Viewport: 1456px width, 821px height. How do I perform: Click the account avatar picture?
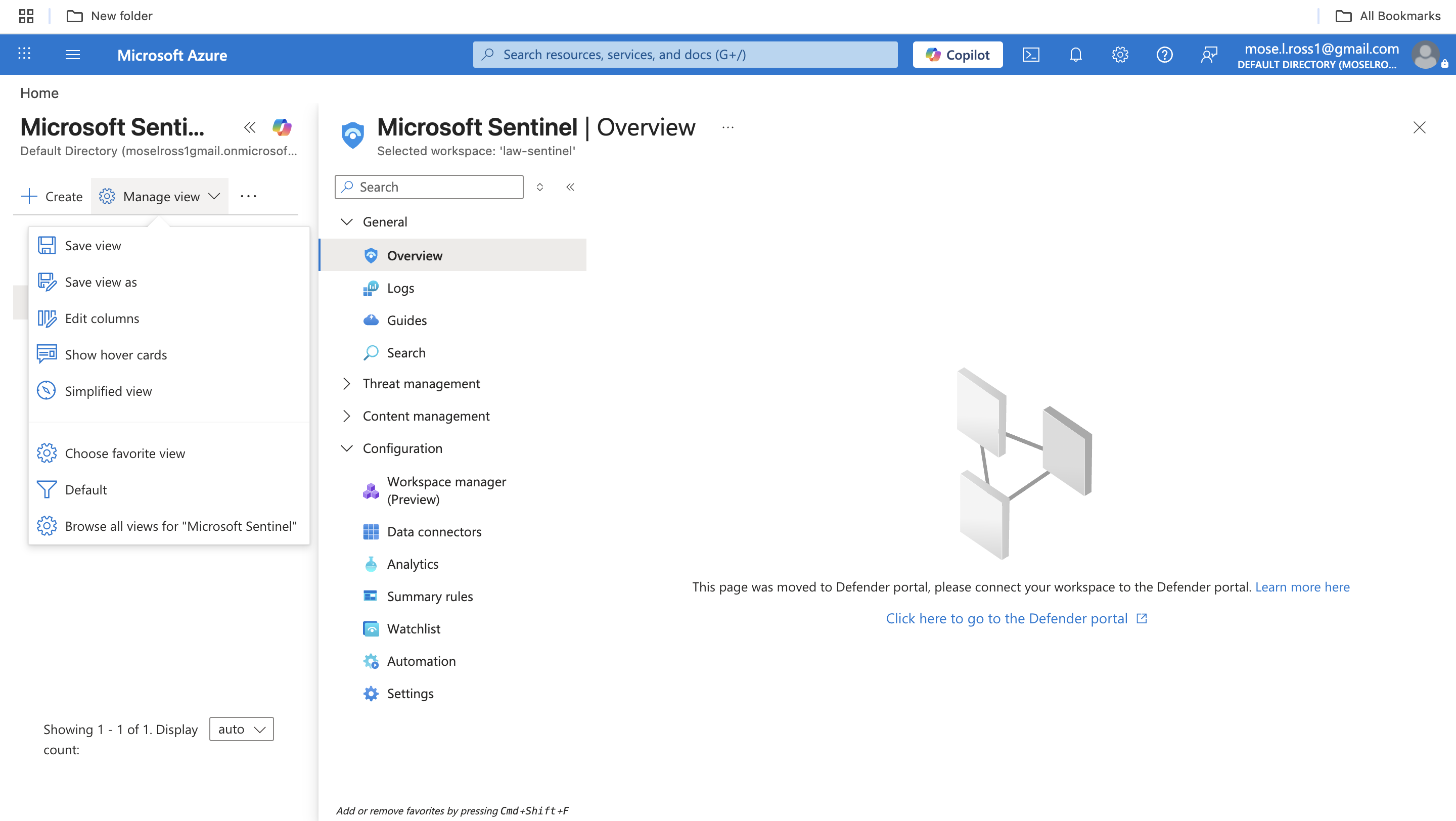click(x=1426, y=55)
